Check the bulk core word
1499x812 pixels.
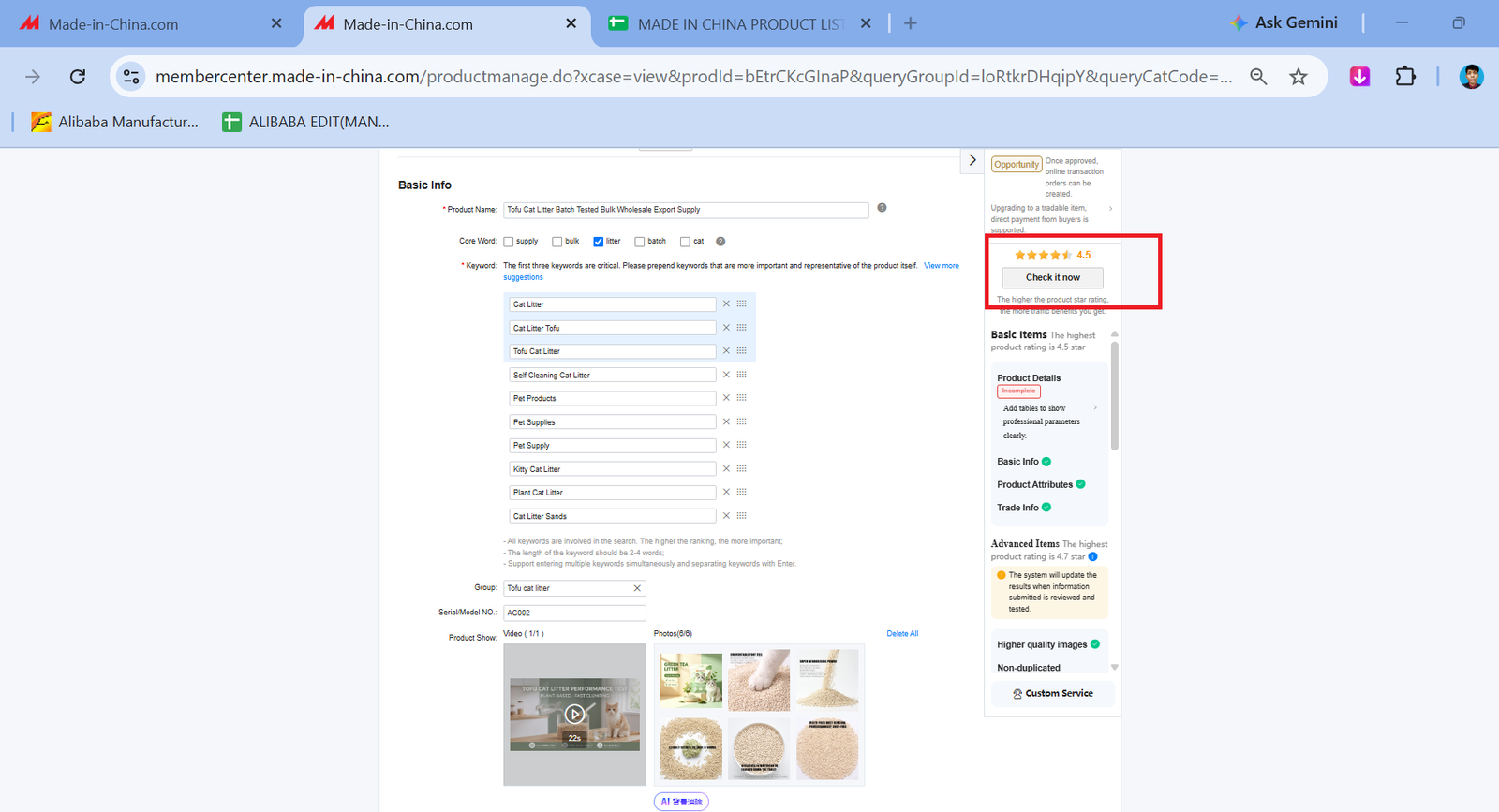[x=557, y=242]
